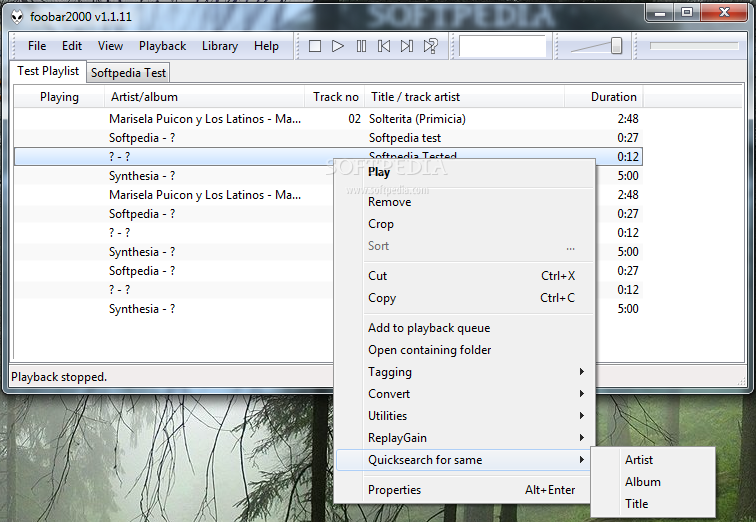Select Copy in the context menu
Image resolution: width=756 pixels, height=522 pixels.
465,298
